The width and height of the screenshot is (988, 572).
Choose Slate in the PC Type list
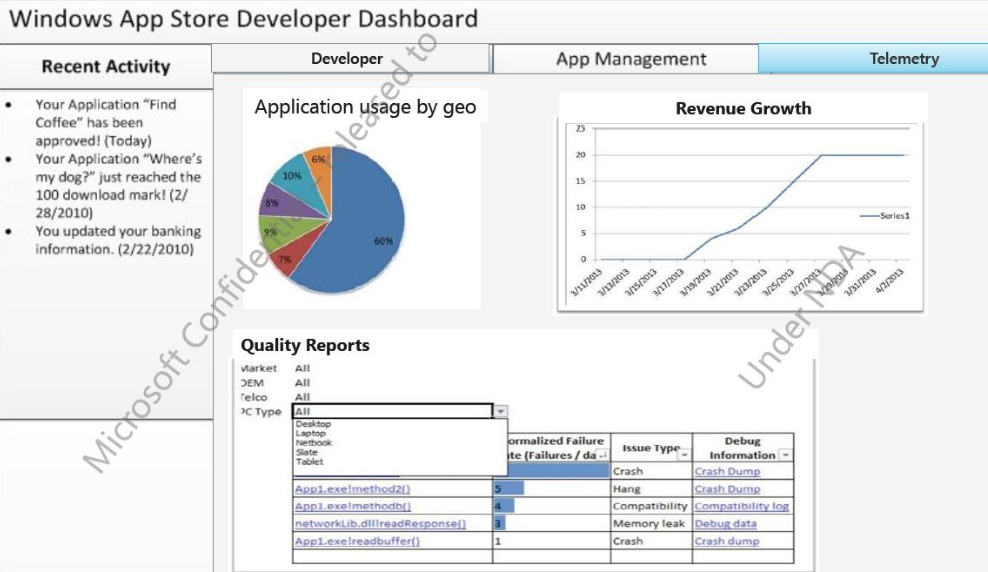pos(307,452)
